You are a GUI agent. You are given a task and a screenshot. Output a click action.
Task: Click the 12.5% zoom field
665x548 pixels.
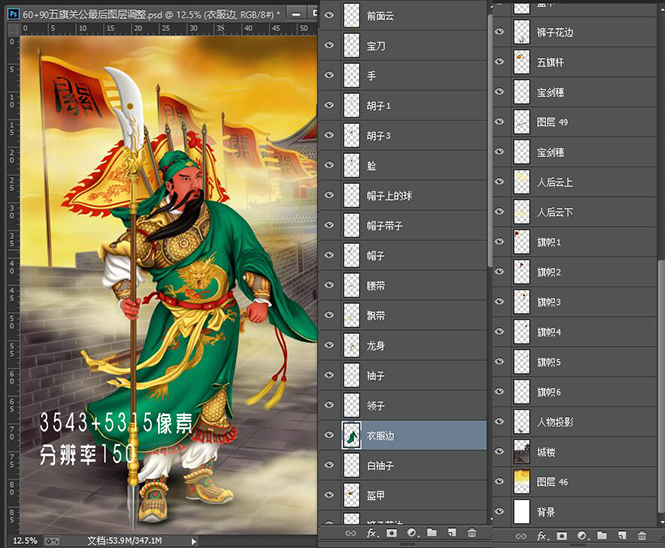25,541
